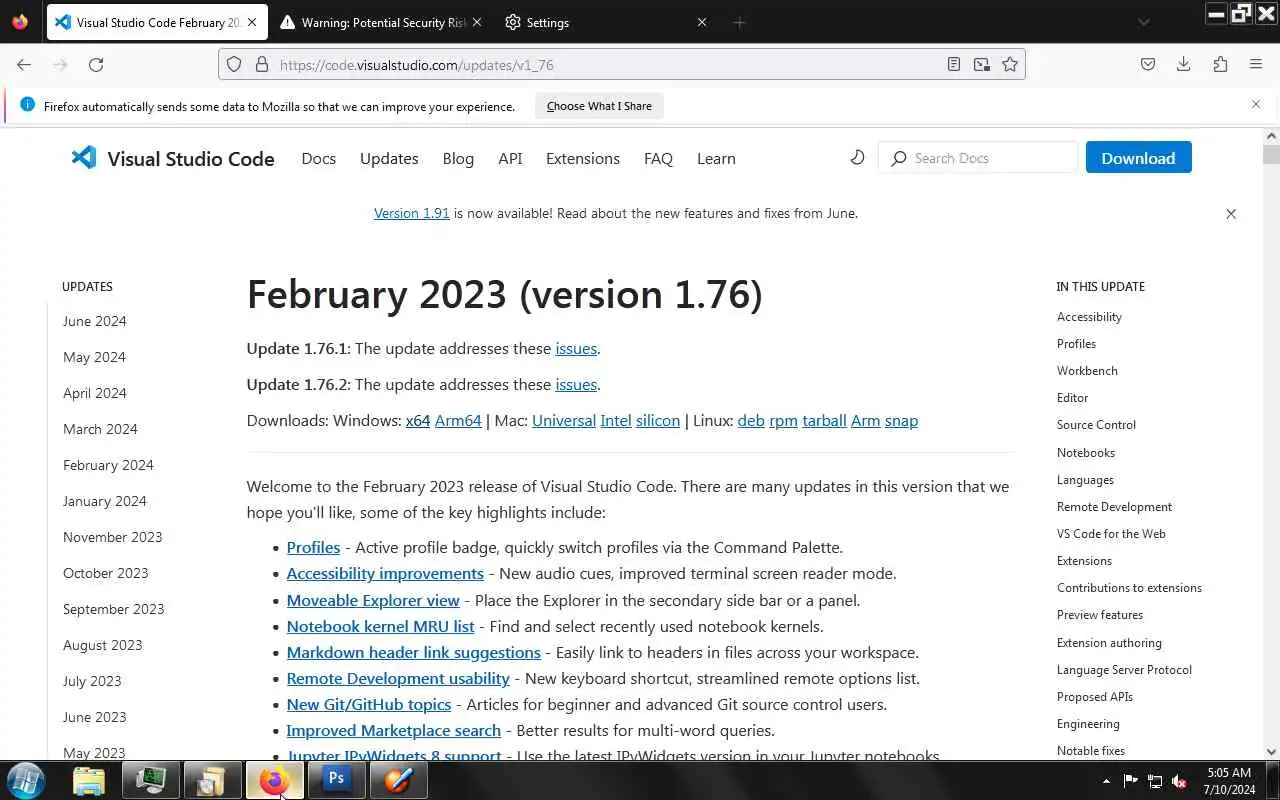
Task: Click the Firefox taskbar icon
Action: (274, 780)
